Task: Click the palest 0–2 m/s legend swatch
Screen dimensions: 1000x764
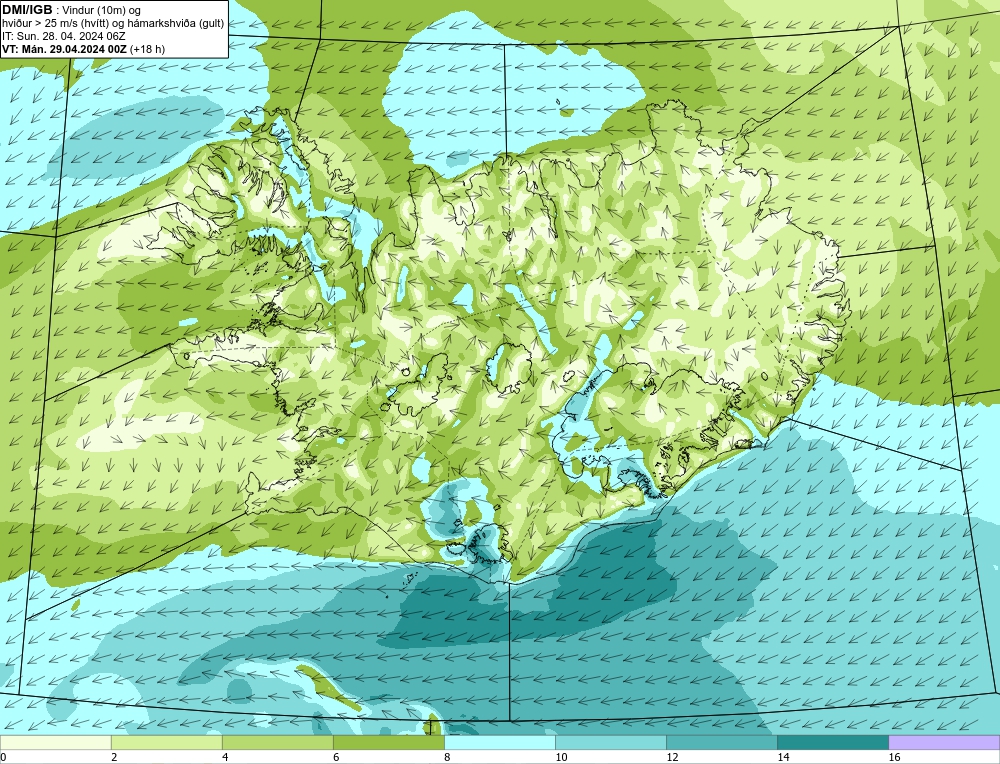Action: tap(55, 742)
